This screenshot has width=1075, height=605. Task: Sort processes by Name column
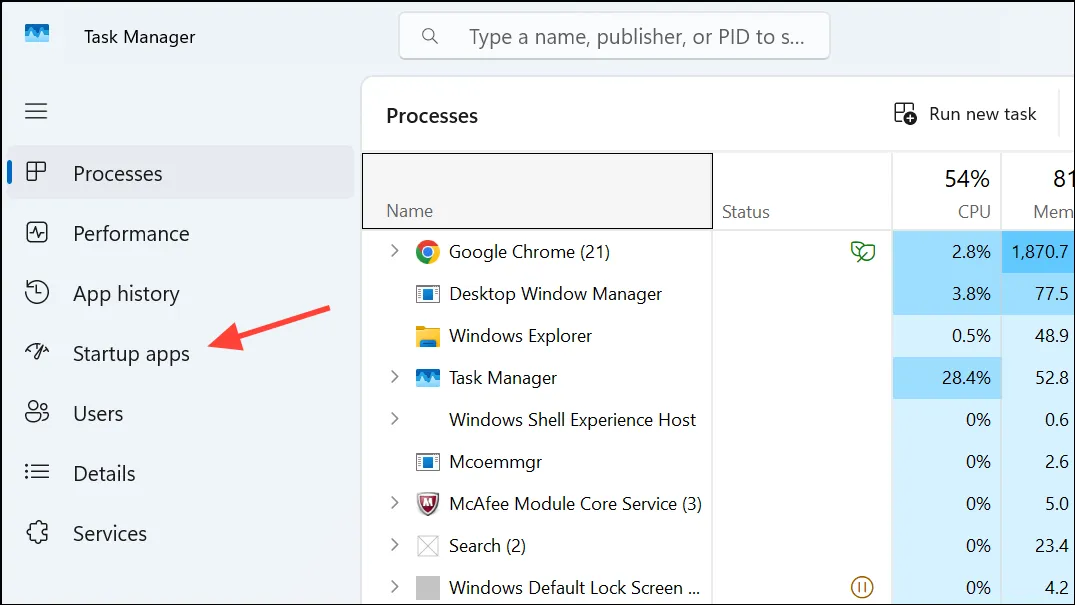pos(538,191)
